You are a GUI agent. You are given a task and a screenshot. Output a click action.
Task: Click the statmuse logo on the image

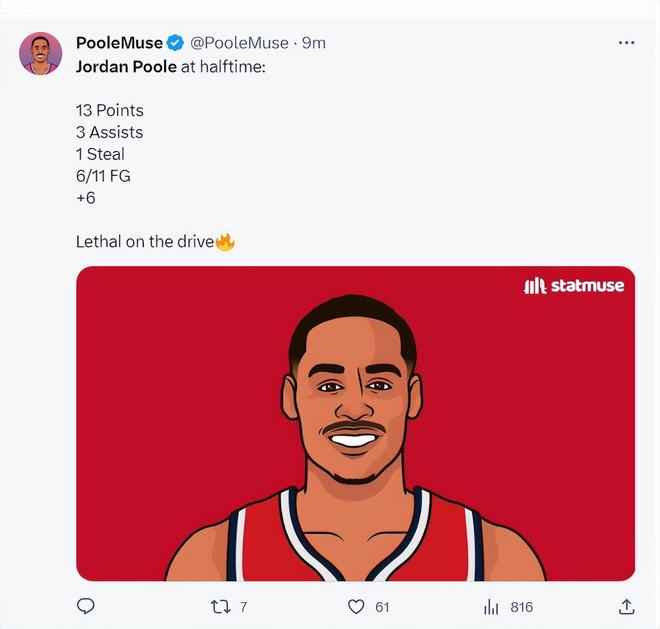coord(574,286)
